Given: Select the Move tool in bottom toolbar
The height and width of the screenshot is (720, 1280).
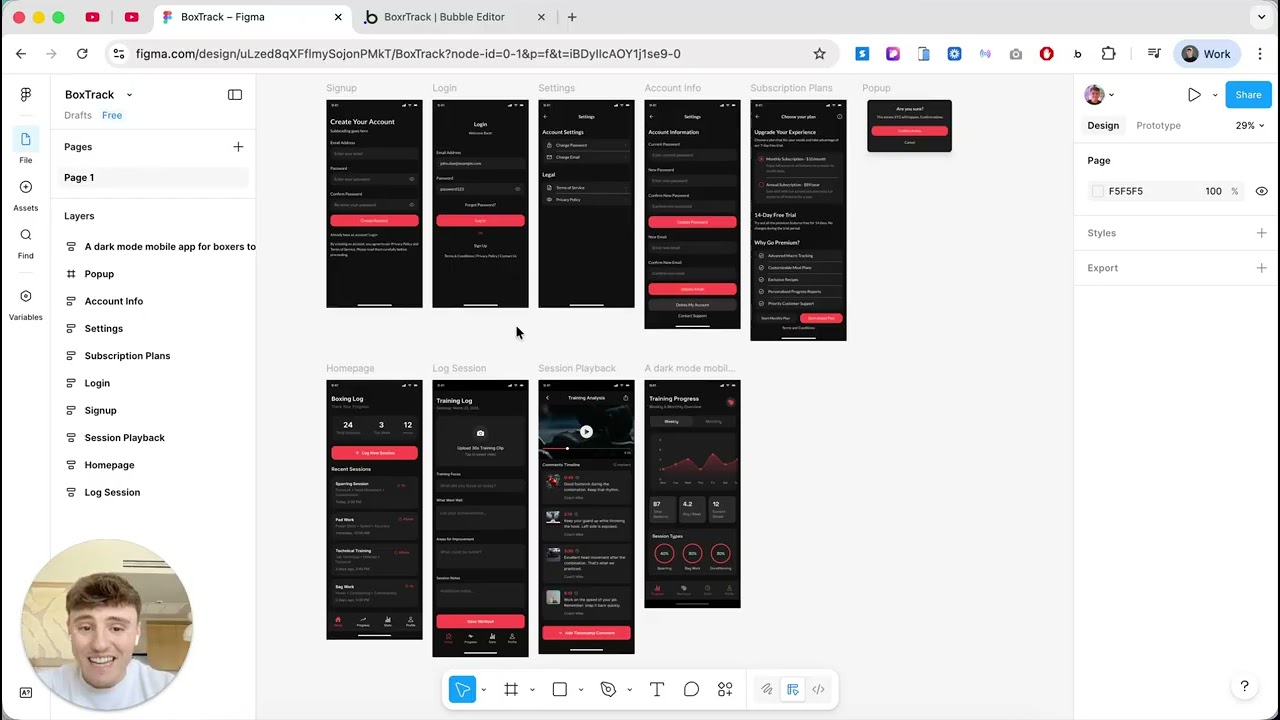Looking at the screenshot, I should (x=462, y=689).
